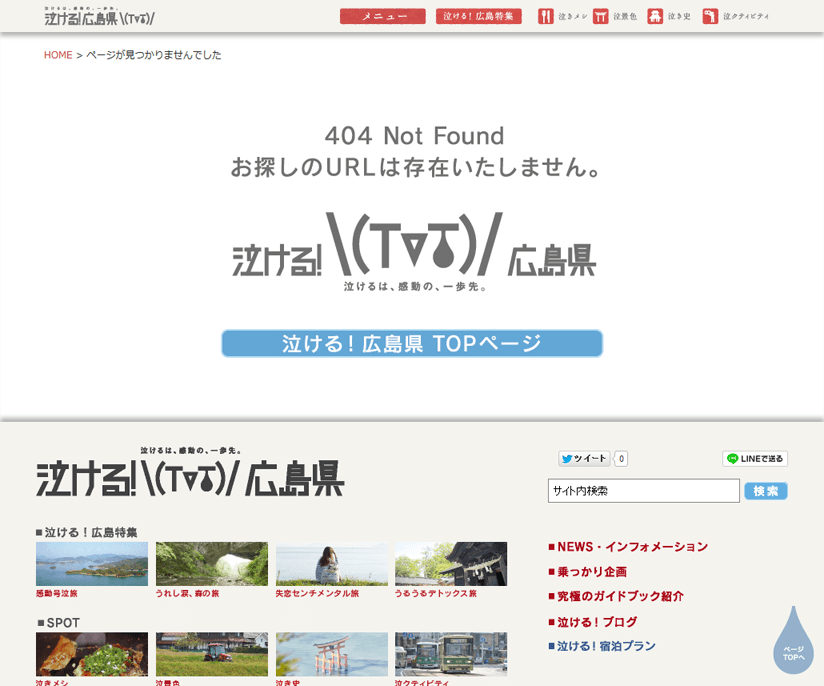The width and height of the screenshot is (824, 686).
Task: Focus the サイト内検索 search field
Action: (x=644, y=491)
